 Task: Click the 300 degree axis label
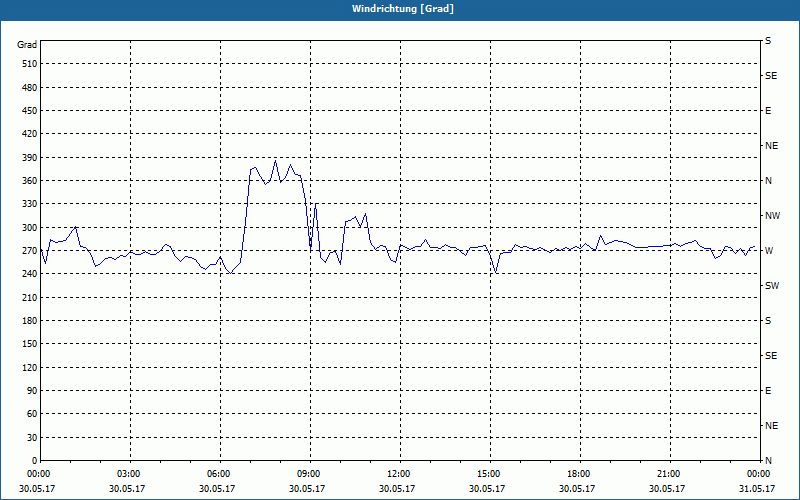(x=30, y=228)
